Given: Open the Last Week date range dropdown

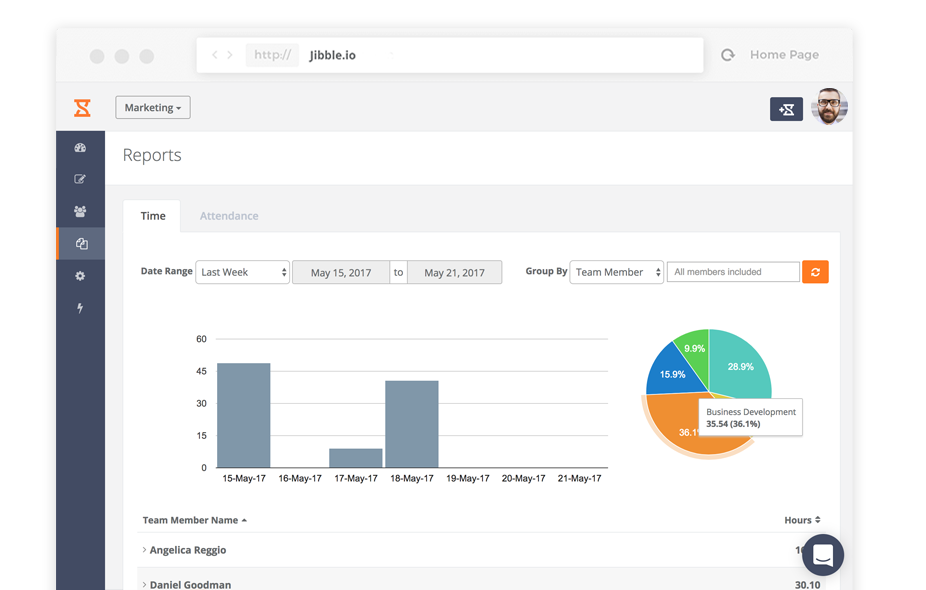Looking at the screenshot, I should point(243,272).
